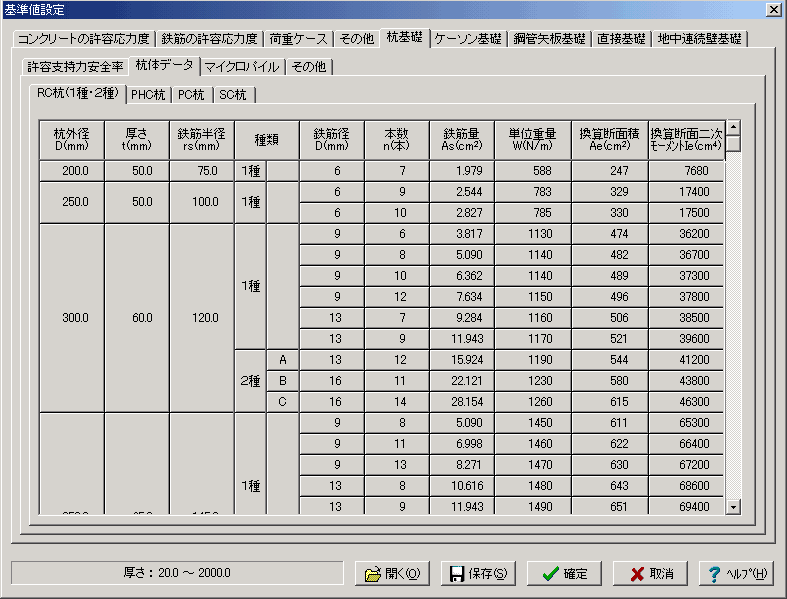Open the 鋼管矢板基礎 tab
The image size is (787, 599).
pos(548,39)
